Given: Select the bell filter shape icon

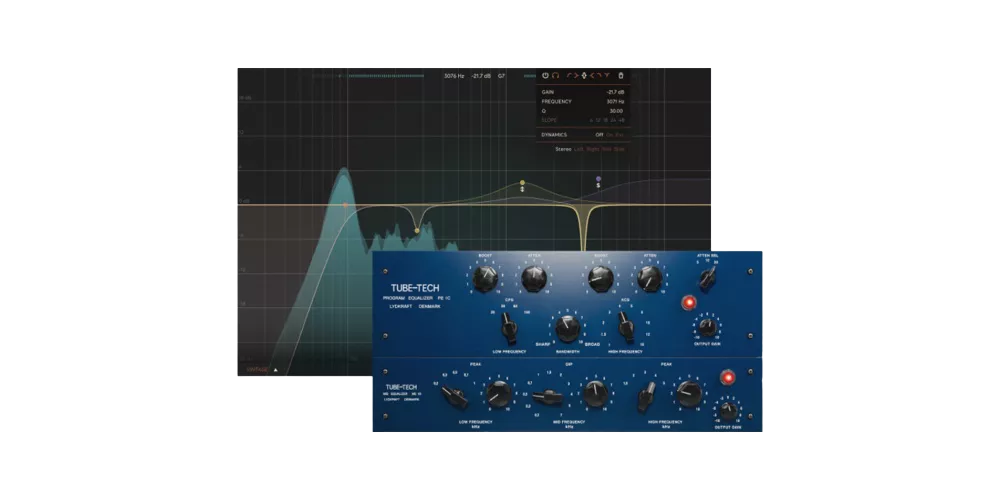Looking at the screenshot, I should tap(584, 75).
